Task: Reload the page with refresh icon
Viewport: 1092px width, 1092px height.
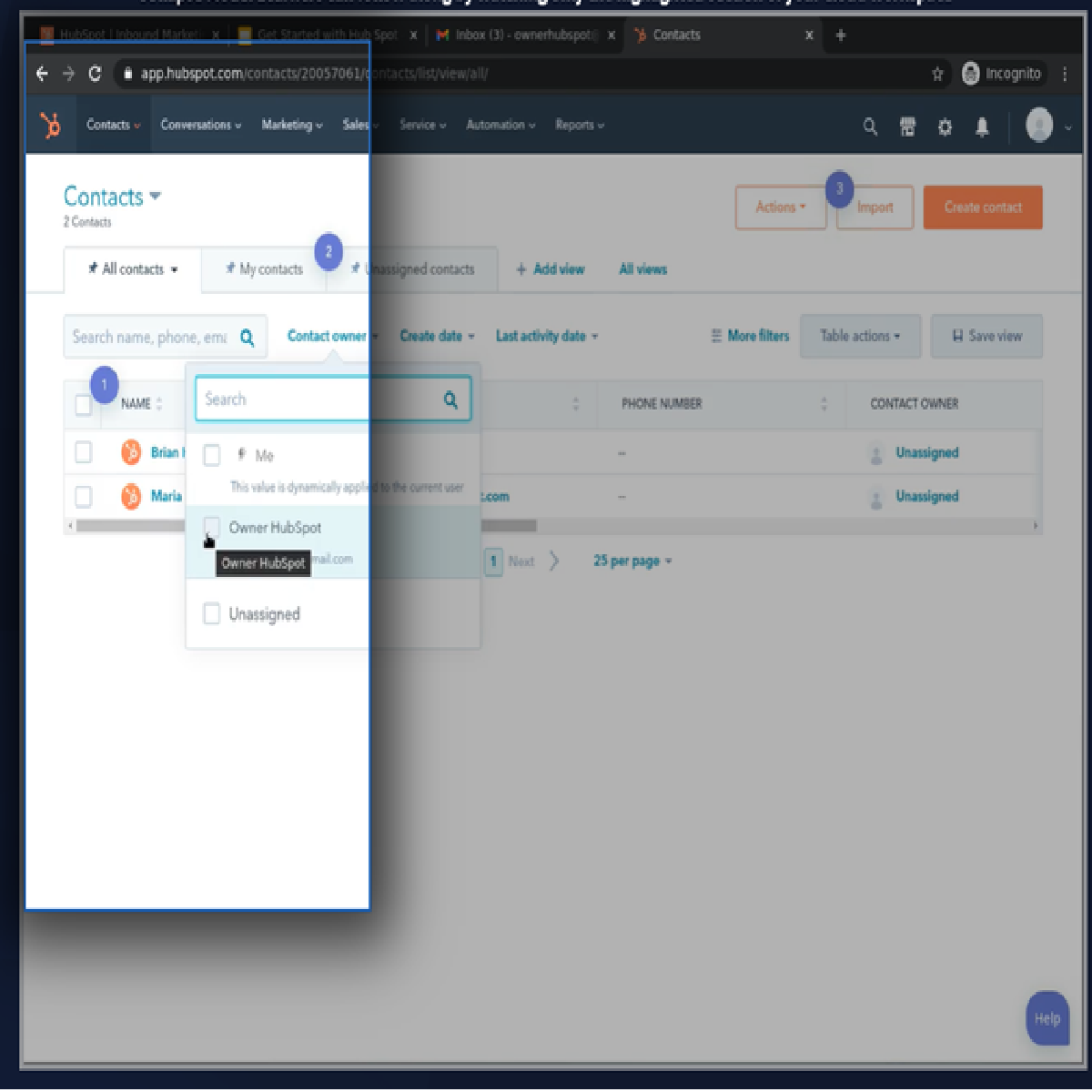Action: coord(95,74)
